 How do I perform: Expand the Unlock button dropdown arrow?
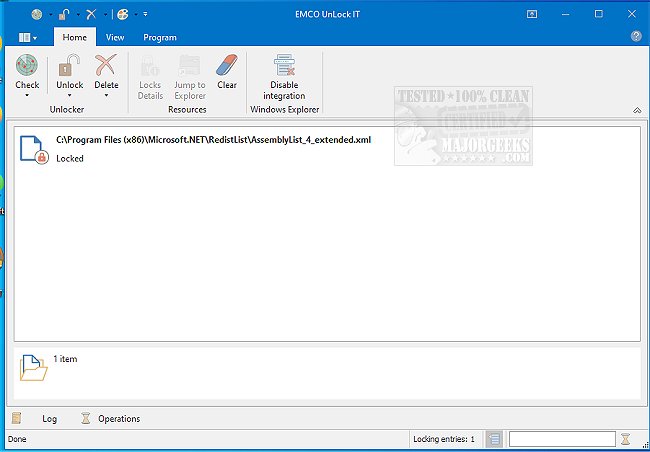(x=69, y=96)
